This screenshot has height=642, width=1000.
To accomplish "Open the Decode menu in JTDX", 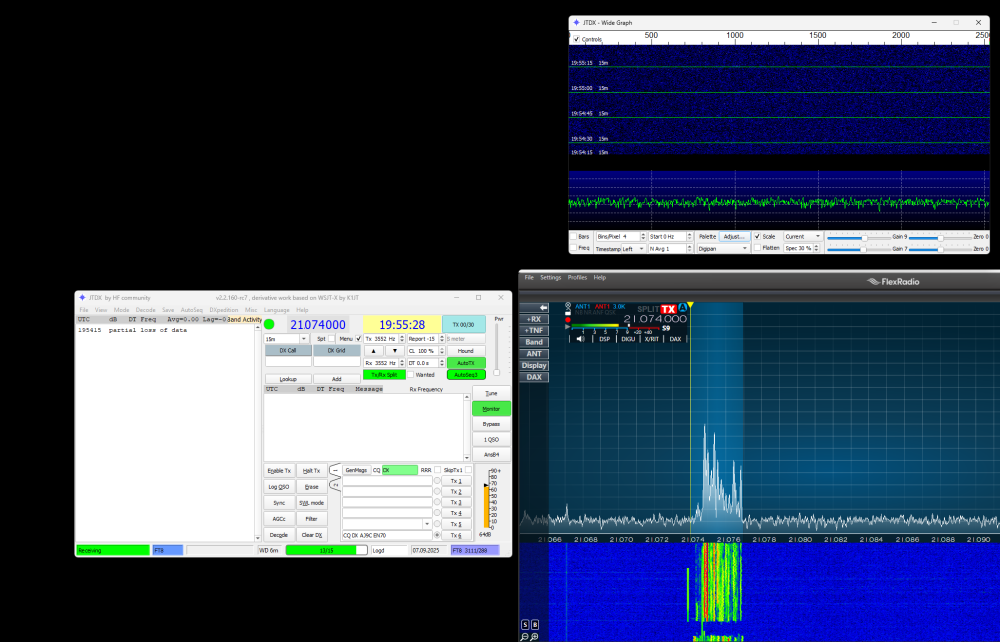I will 145,310.
